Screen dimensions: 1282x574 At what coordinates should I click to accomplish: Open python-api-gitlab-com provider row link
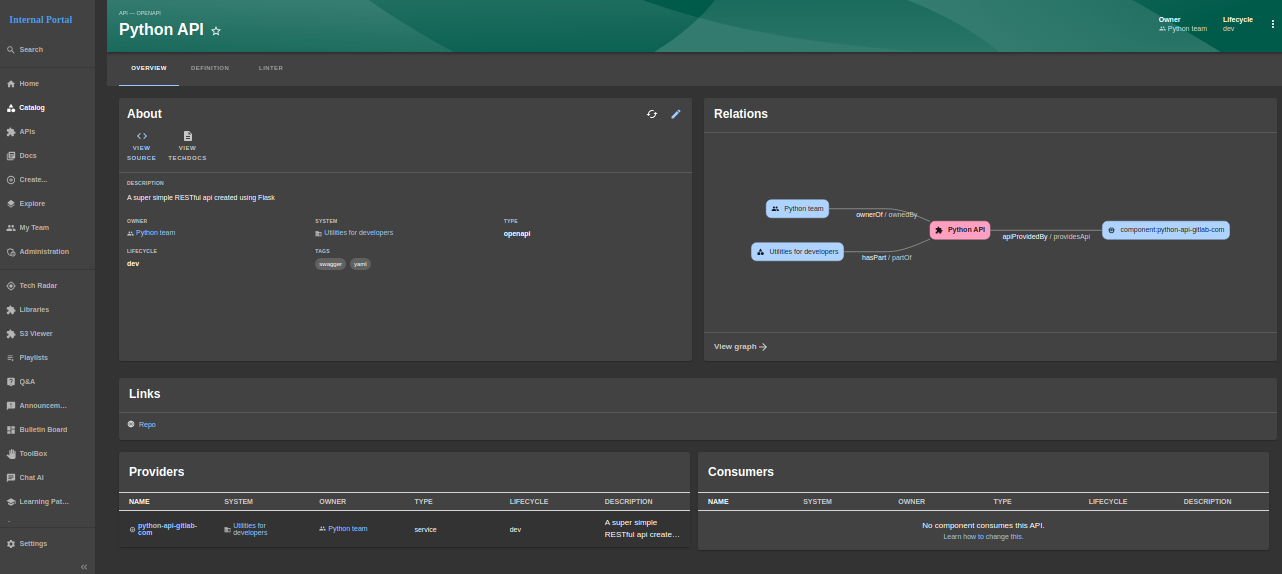pyautogui.click(x=166, y=528)
